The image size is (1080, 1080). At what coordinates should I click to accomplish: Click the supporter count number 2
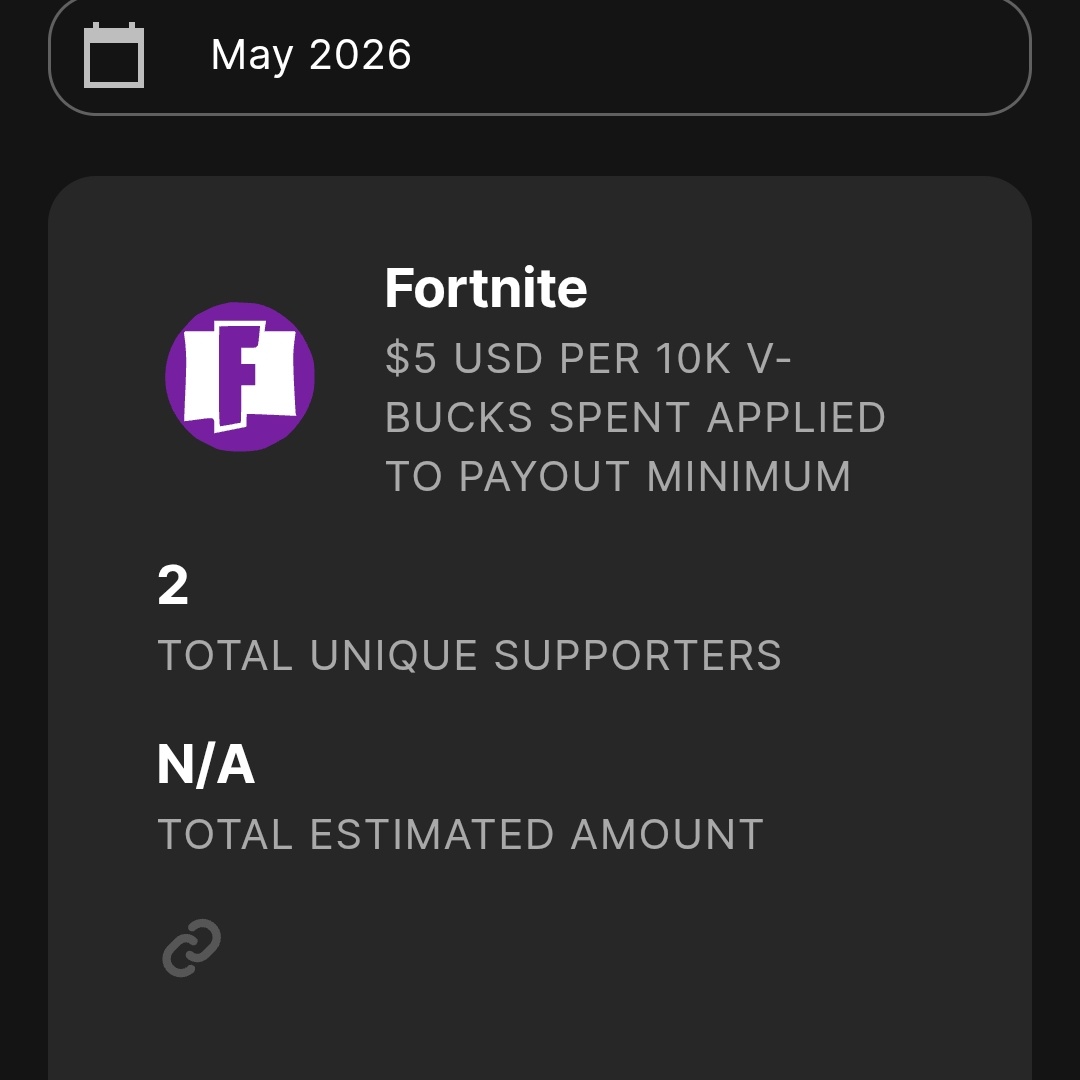[x=173, y=585]
